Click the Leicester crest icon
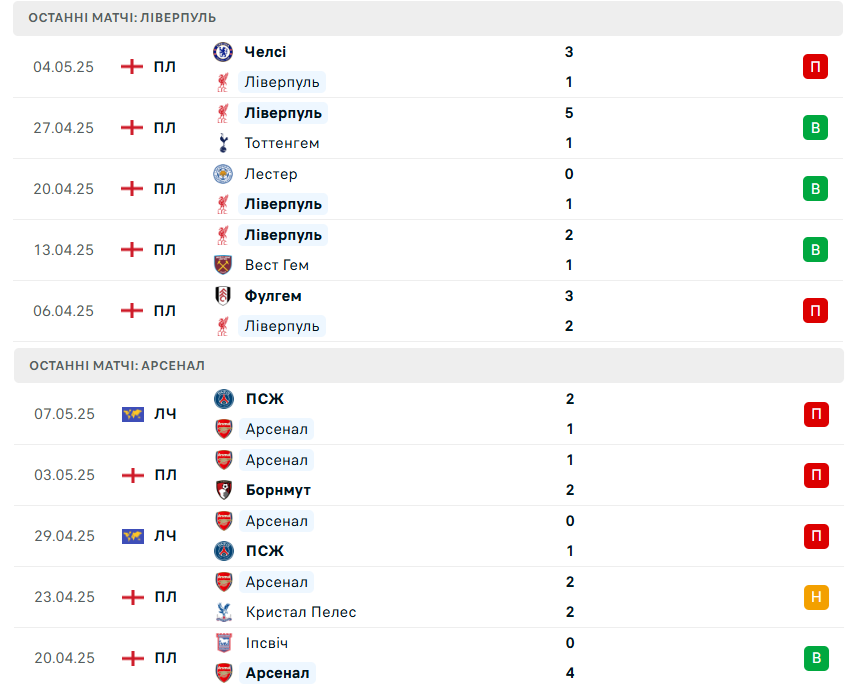Image resolution: width=856 pixels, height=688 pixels. (x=223, y=174)
